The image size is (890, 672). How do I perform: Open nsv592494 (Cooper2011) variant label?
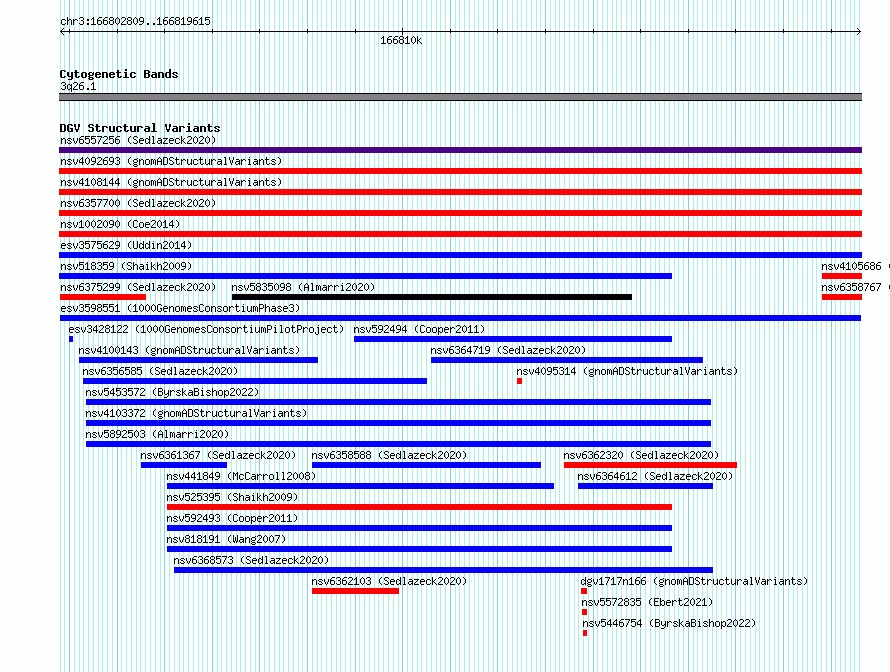(x=419, y=329)
